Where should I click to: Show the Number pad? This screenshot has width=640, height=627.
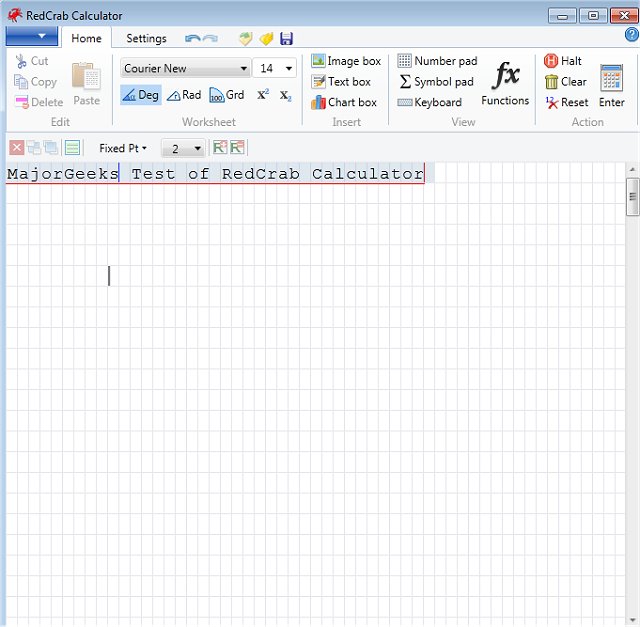click(437, 61)
